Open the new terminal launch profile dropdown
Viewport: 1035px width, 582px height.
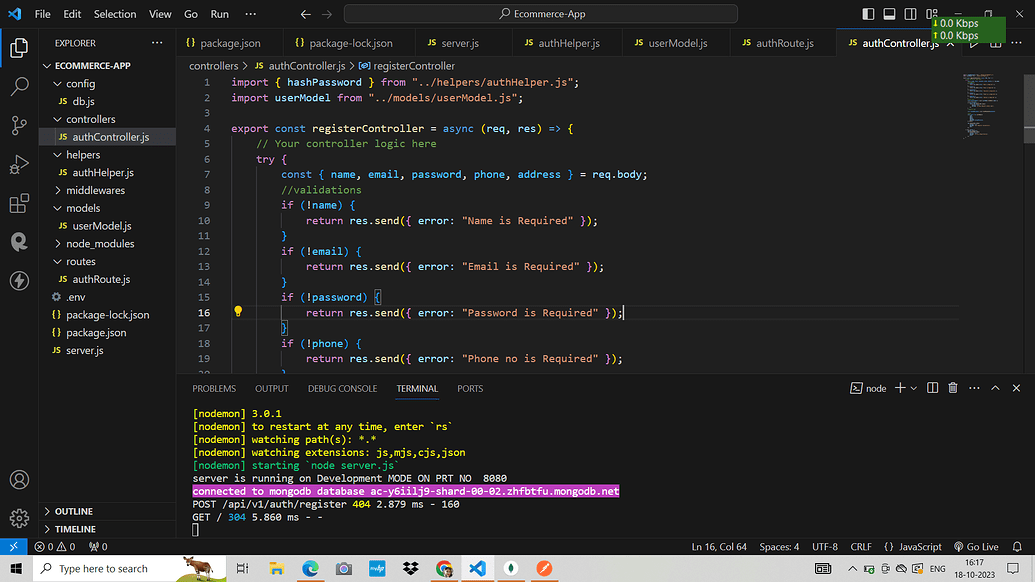click(x=914, y=388)
